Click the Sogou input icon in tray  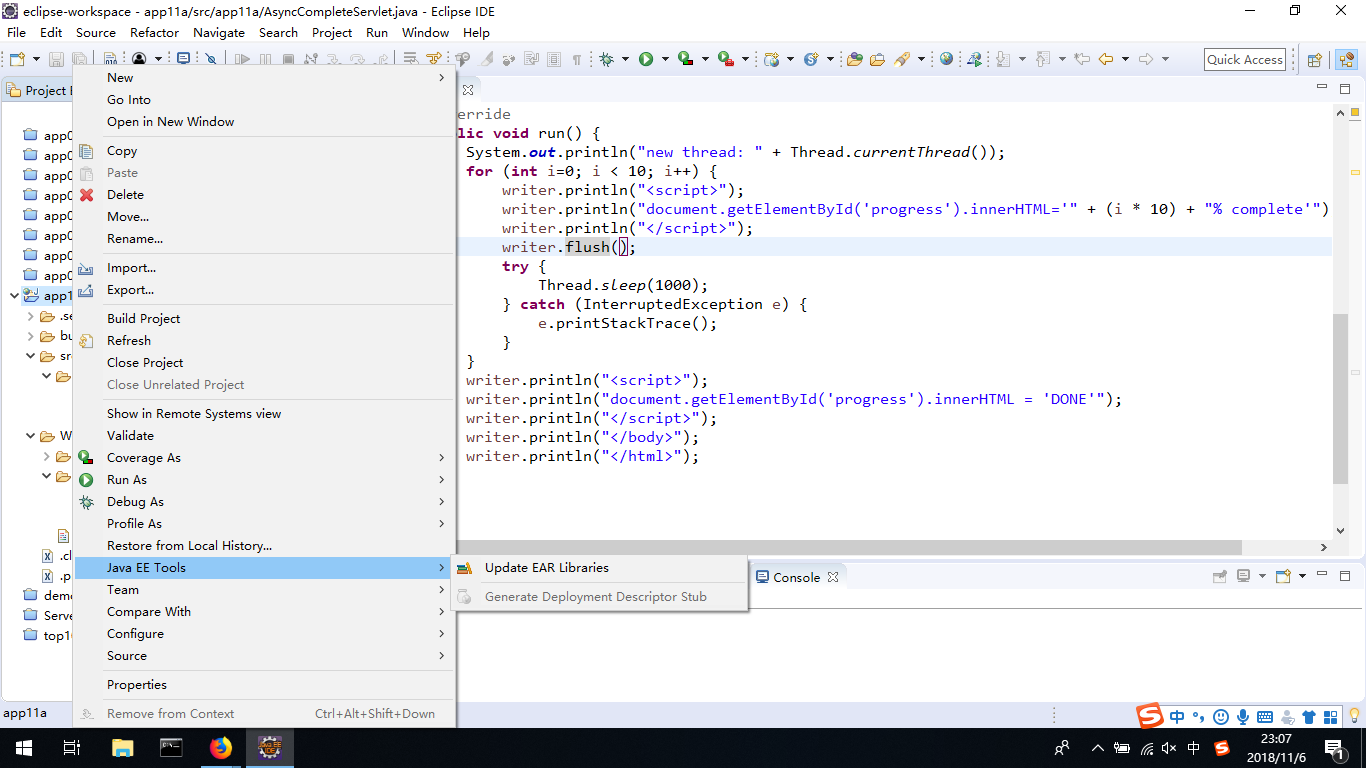pos(1222,747)
